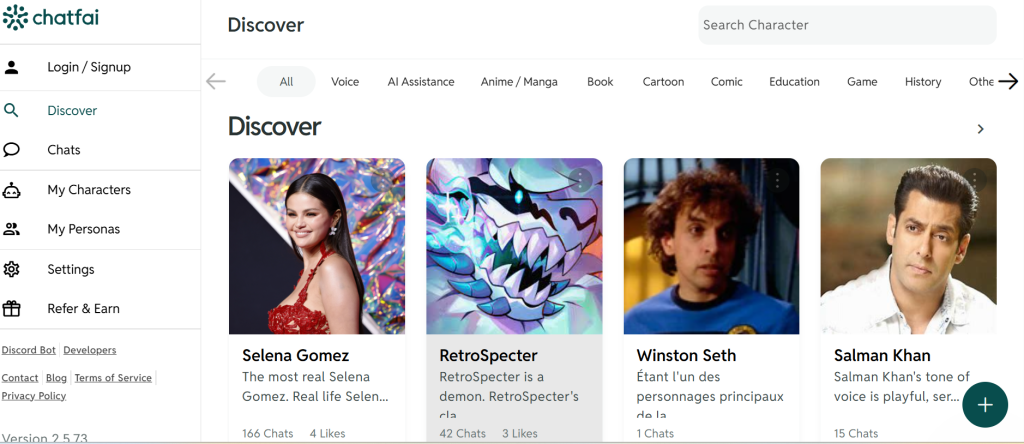
Task: Click the My Personas people icon
Action: (x=12, y=229)
